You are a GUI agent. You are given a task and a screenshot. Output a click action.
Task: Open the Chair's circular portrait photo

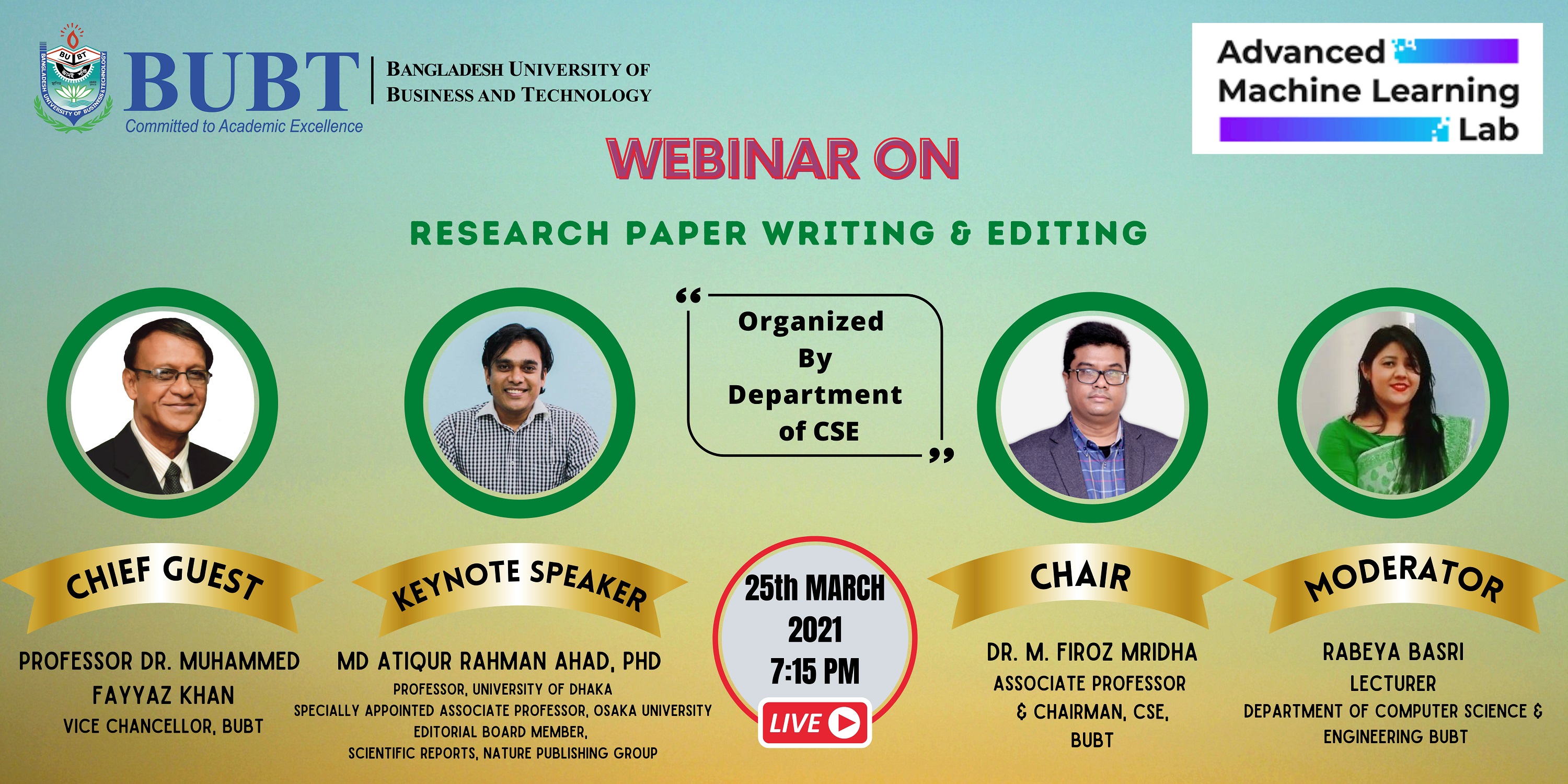[1092, 407]
